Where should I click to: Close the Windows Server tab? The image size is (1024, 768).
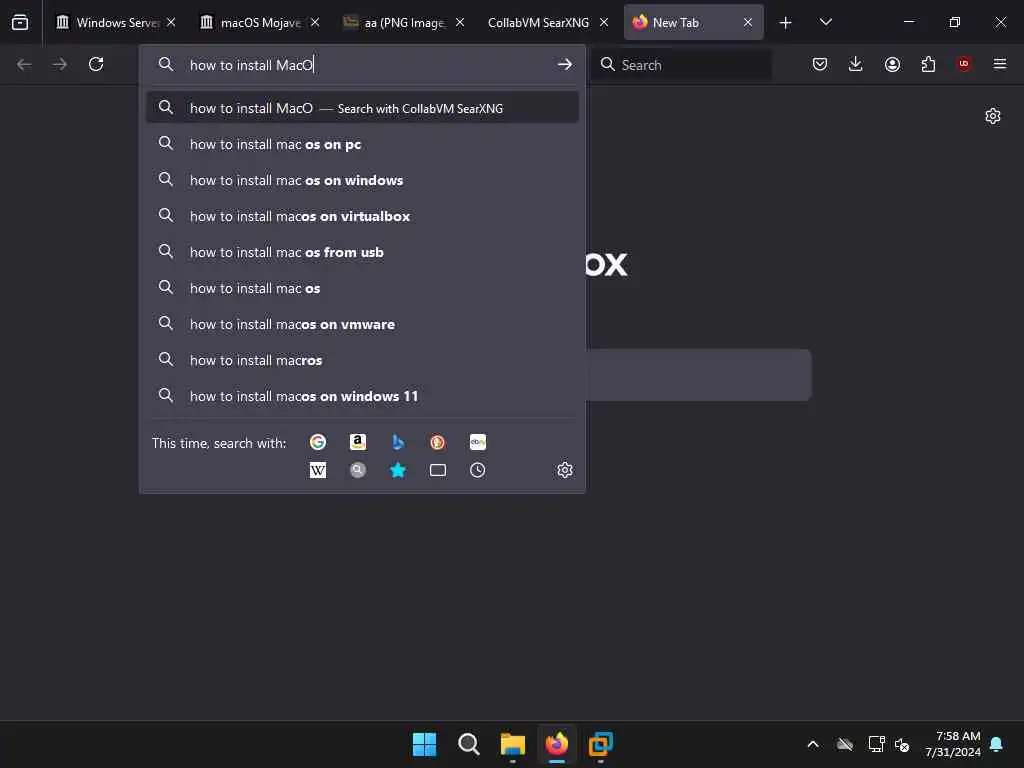tap(171, 22)
